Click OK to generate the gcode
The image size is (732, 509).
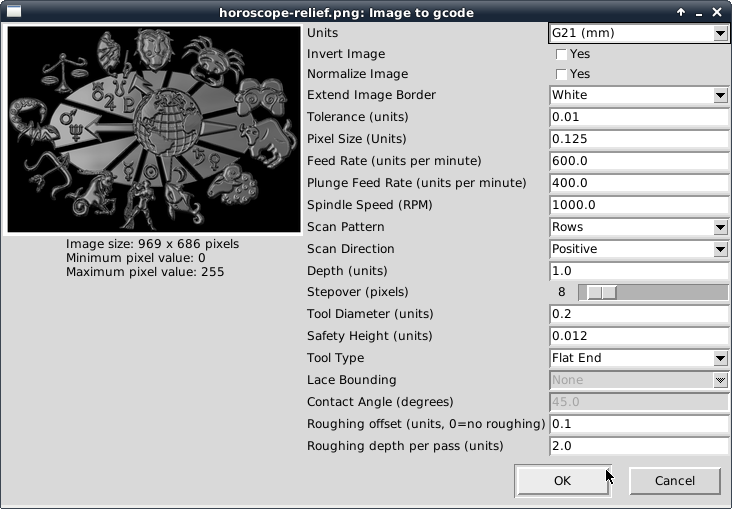(x=562, y=481)
